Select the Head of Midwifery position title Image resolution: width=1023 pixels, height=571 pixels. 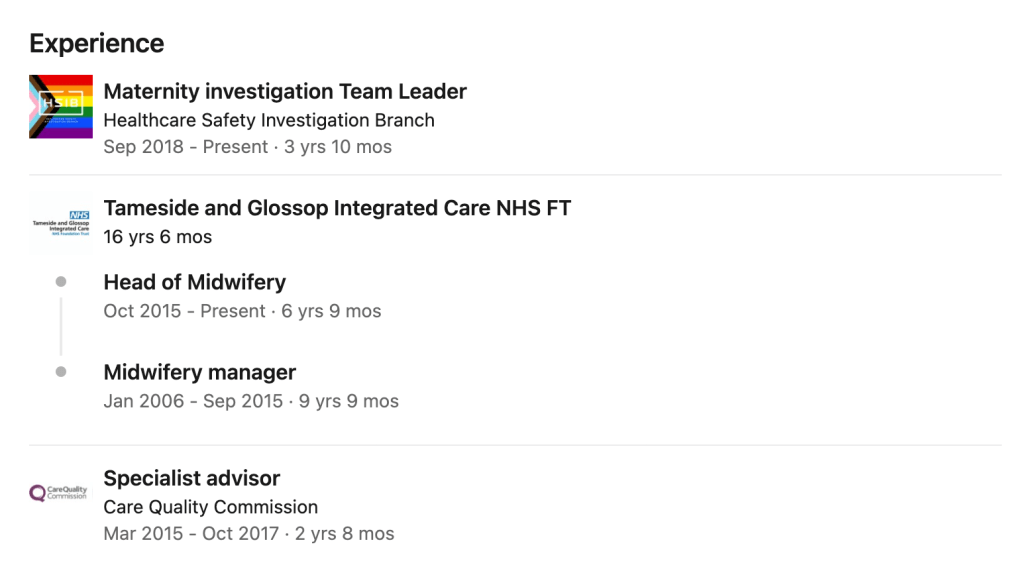tap(194, 282)
